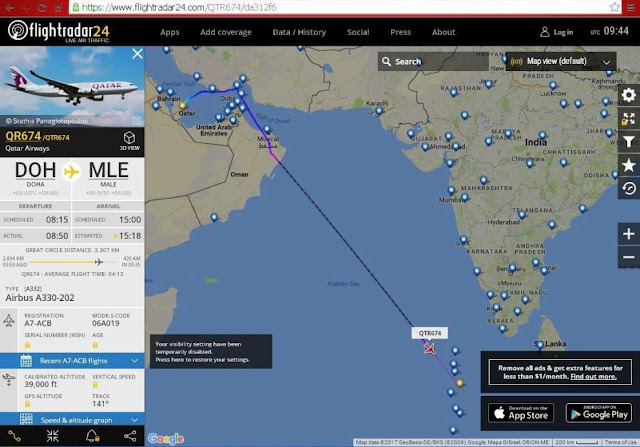This screenshot has width=640, height=447.
Task: Open the Map view (default) dropdown
Action: pos(561,61)
